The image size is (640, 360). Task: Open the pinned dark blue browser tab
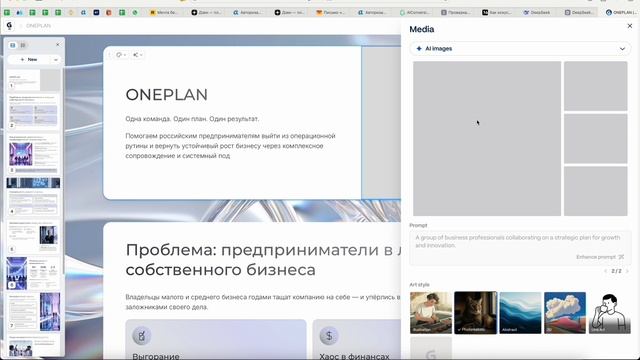tap(96, 13)
